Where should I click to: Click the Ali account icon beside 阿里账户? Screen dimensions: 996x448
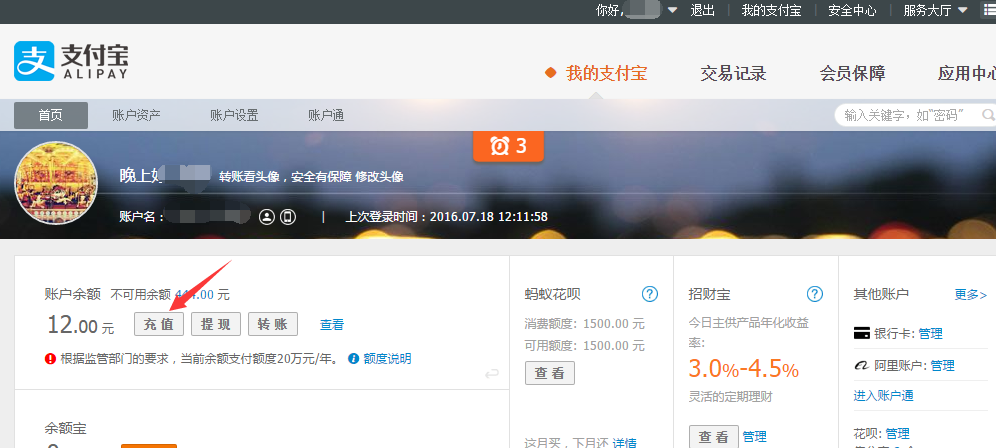click(x=861, y=365)
